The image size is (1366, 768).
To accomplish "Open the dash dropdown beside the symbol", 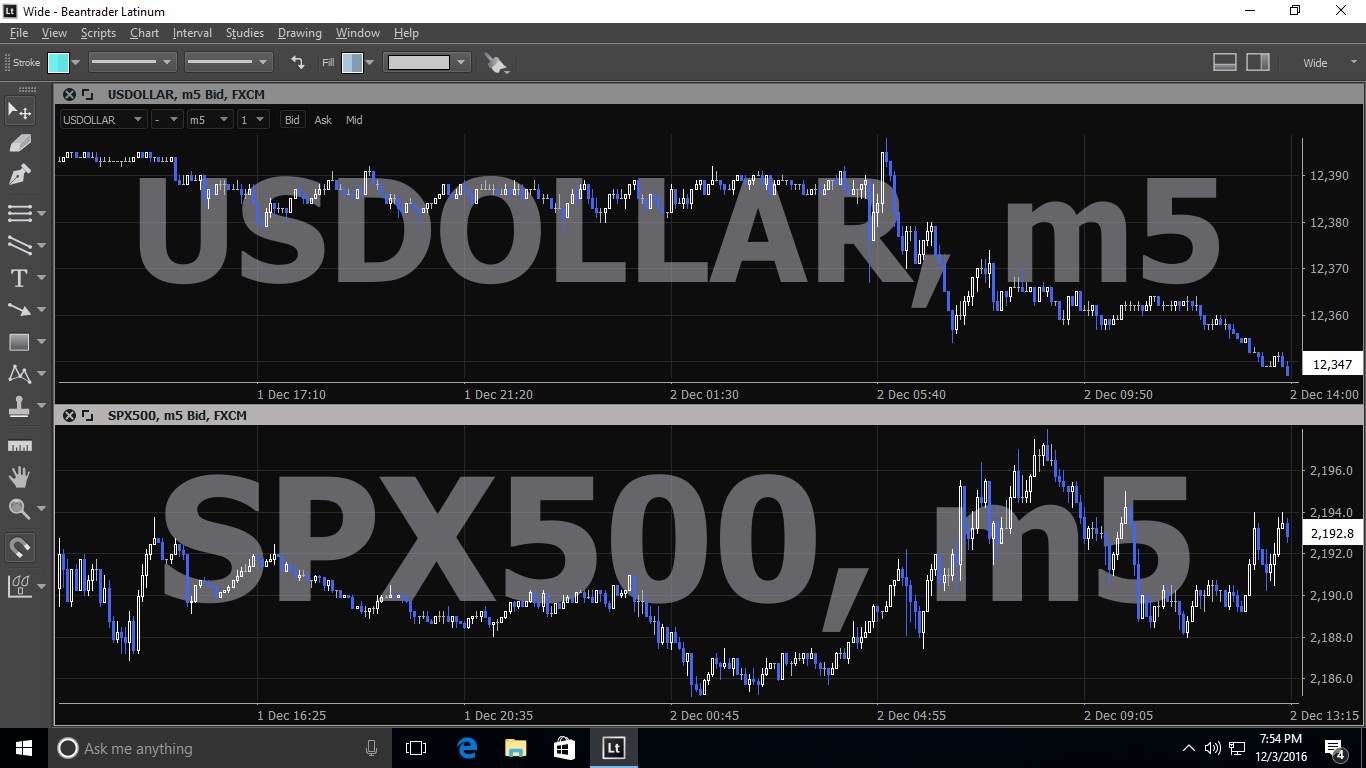I will (167, 120).
